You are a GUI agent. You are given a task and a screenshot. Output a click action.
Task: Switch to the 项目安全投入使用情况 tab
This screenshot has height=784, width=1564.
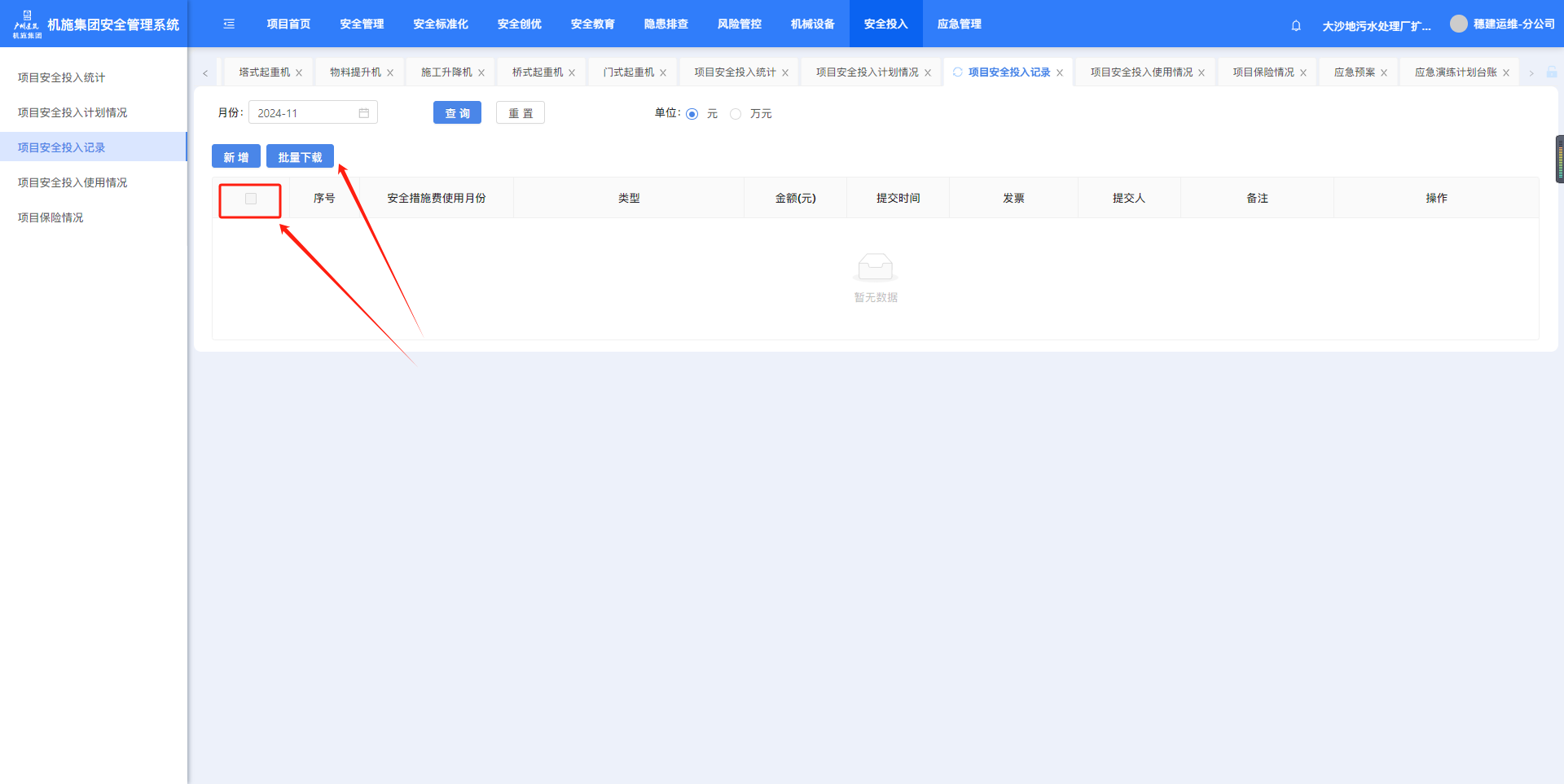point(1141,72)
